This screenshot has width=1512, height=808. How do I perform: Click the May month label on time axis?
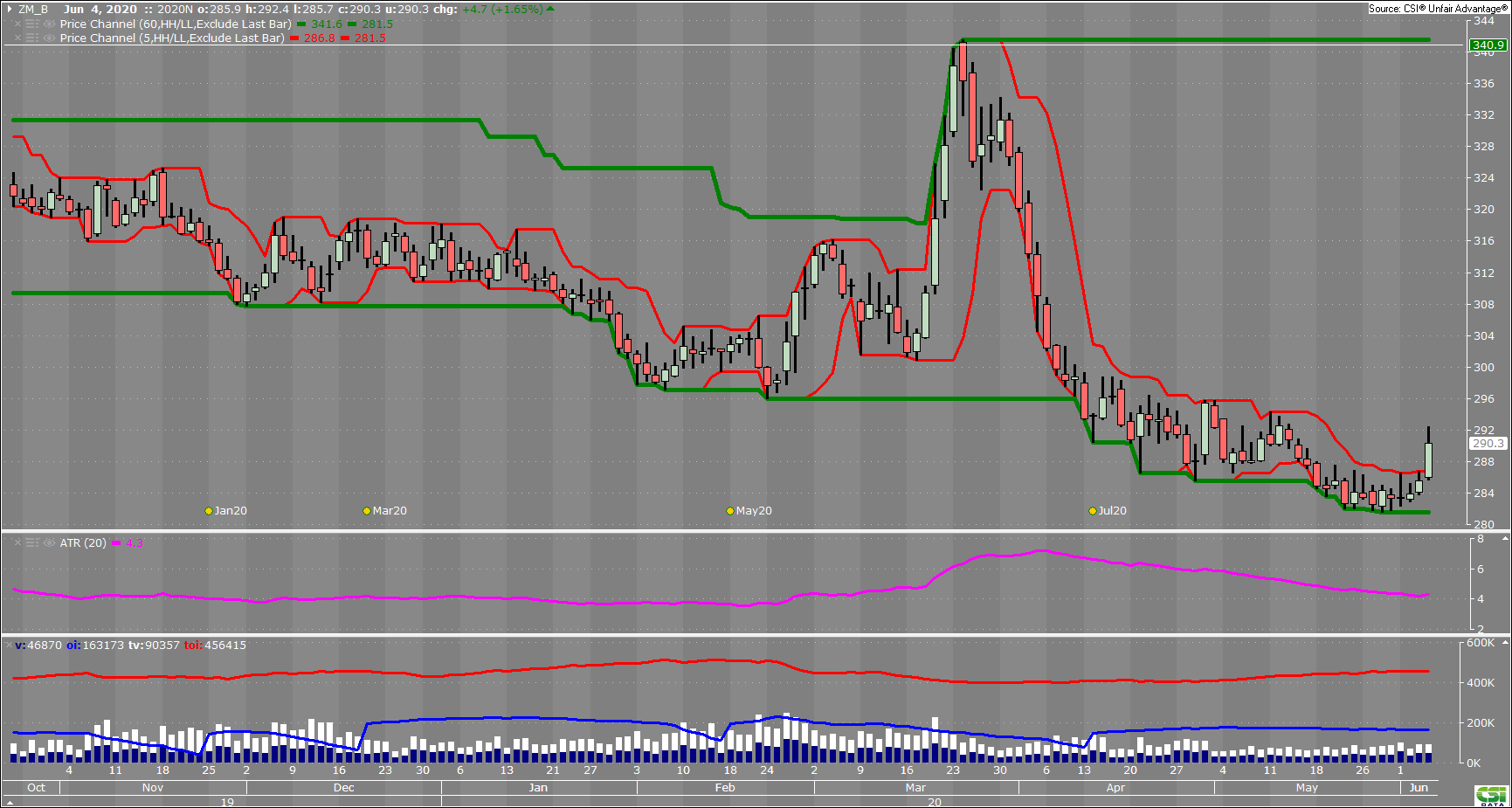pyautogui.click(x=1307, y=788)
